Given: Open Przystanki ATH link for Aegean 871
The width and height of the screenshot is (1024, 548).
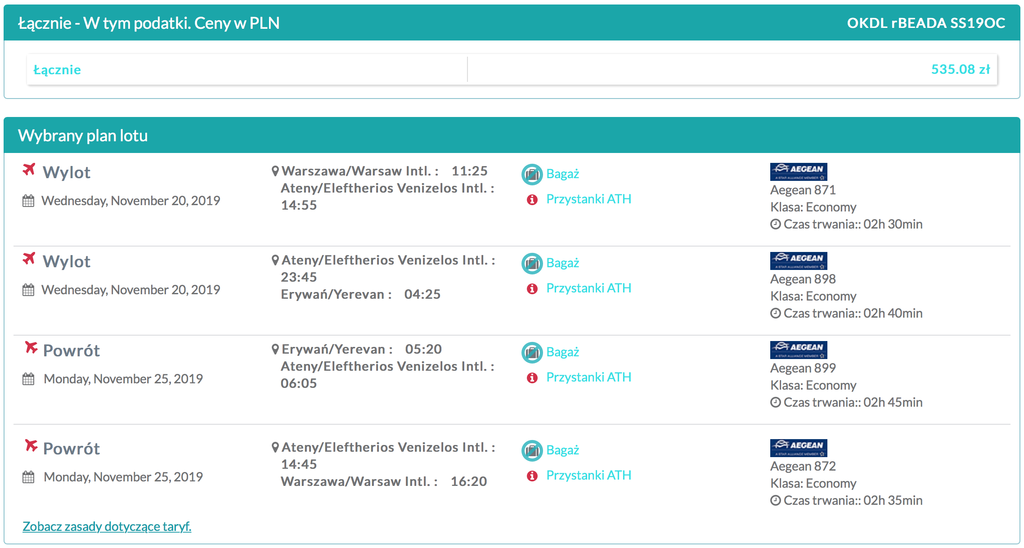Looking at the screenshot, I should pyautogui.click(x=589, y=199).
